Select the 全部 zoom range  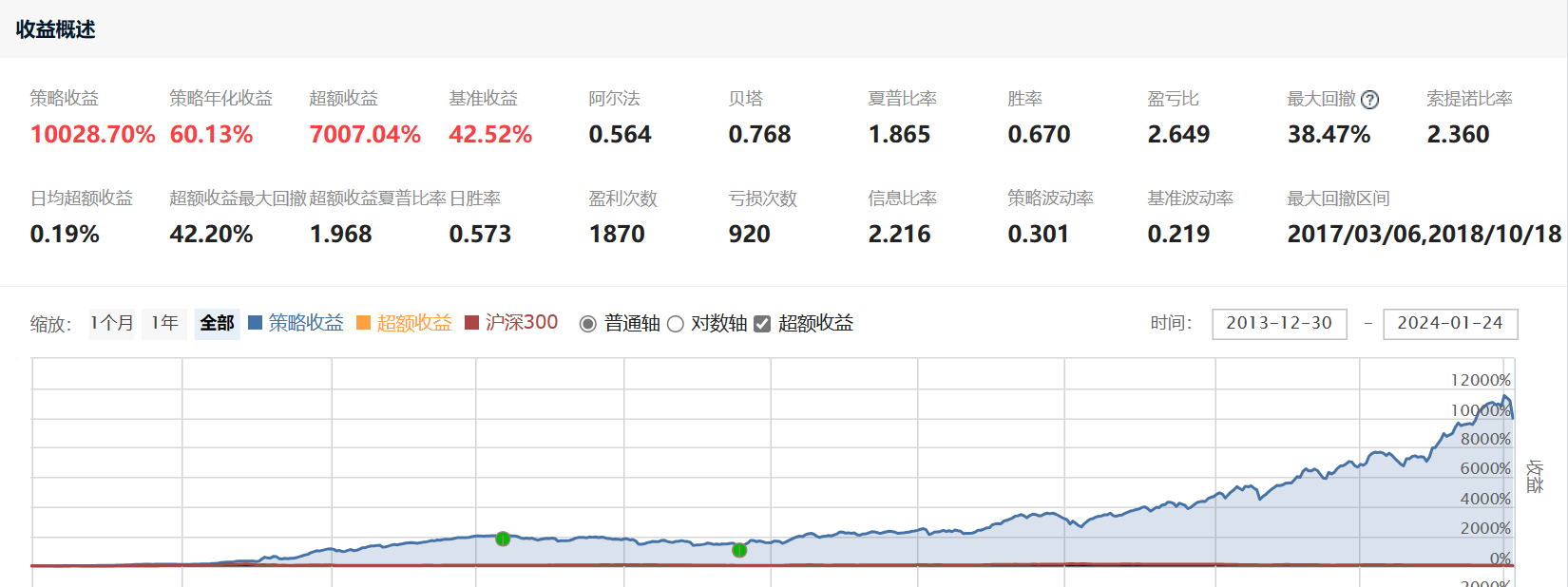[217, 324]
